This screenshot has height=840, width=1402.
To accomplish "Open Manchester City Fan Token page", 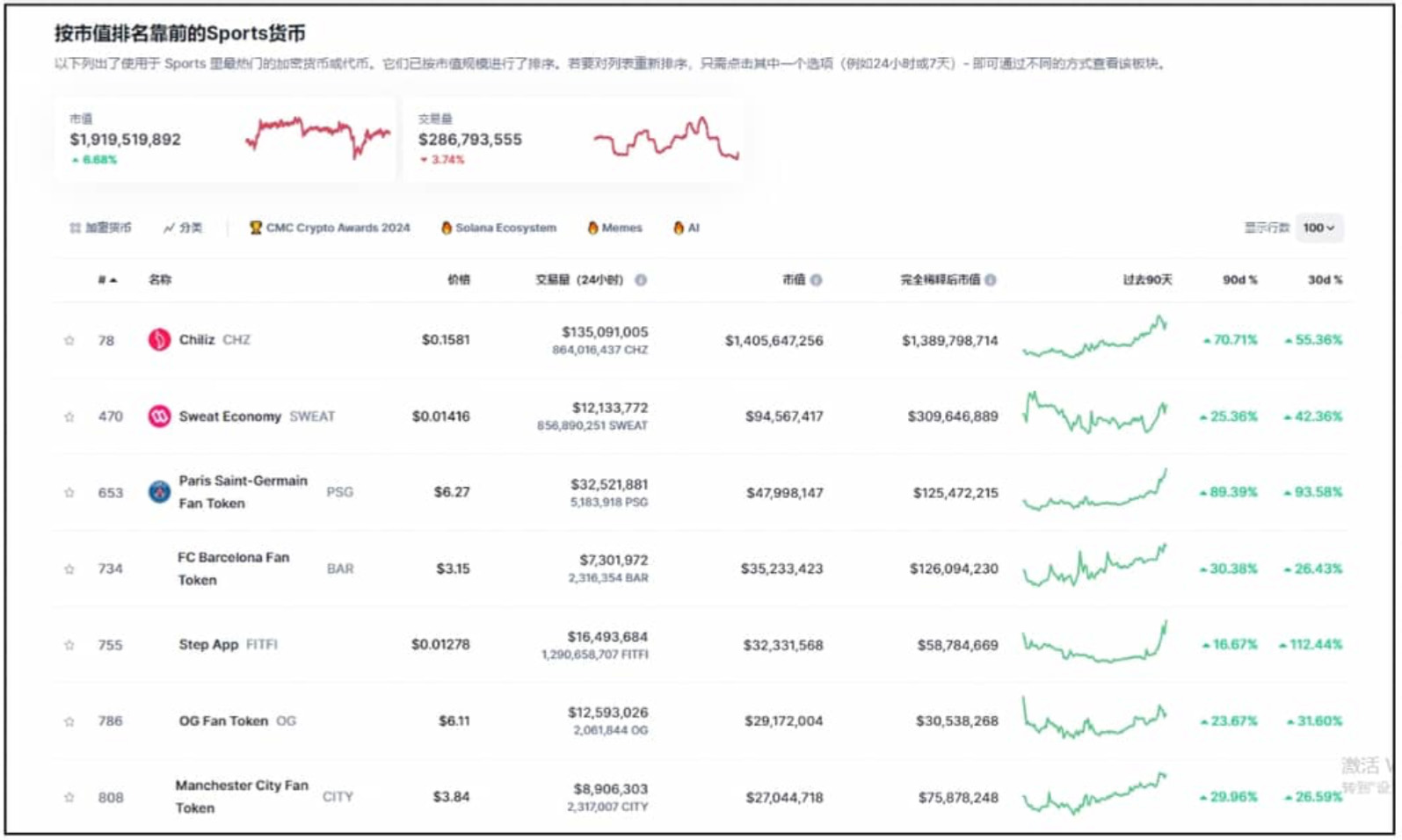I will click(242, 797).
